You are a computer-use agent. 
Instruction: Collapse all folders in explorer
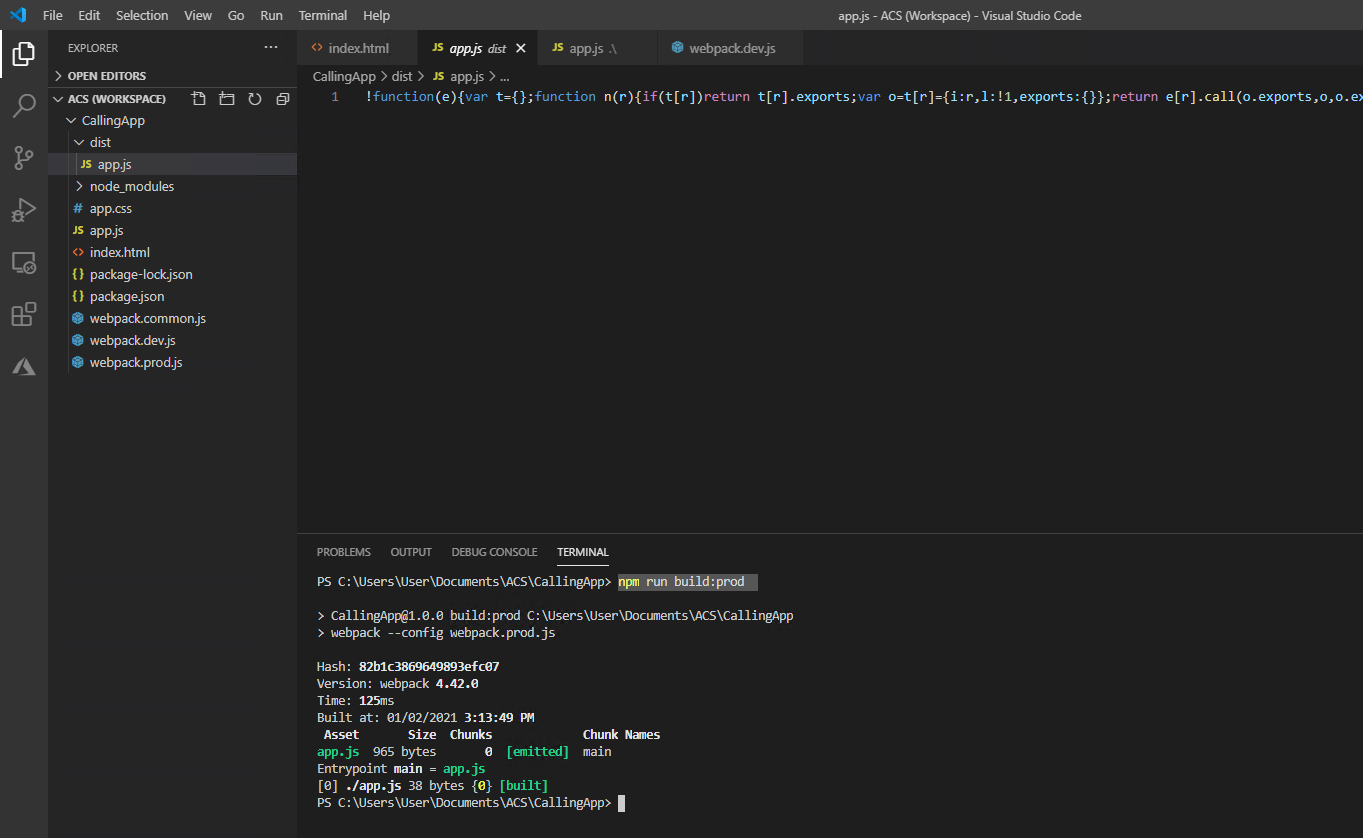[x=283, y=99]
